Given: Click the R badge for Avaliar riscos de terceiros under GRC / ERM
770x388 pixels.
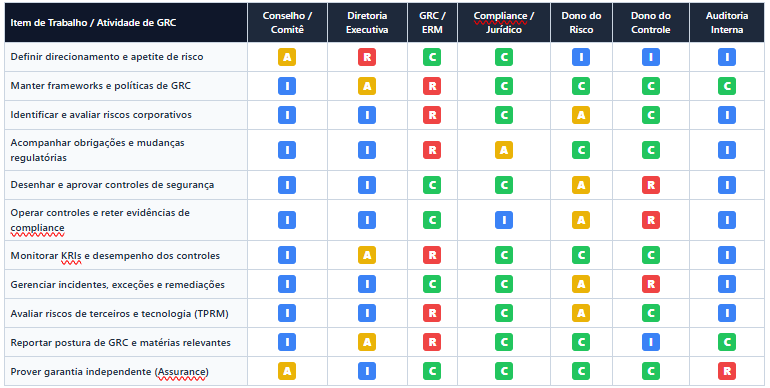Looking at the screenshot, I should click(432, 313).
